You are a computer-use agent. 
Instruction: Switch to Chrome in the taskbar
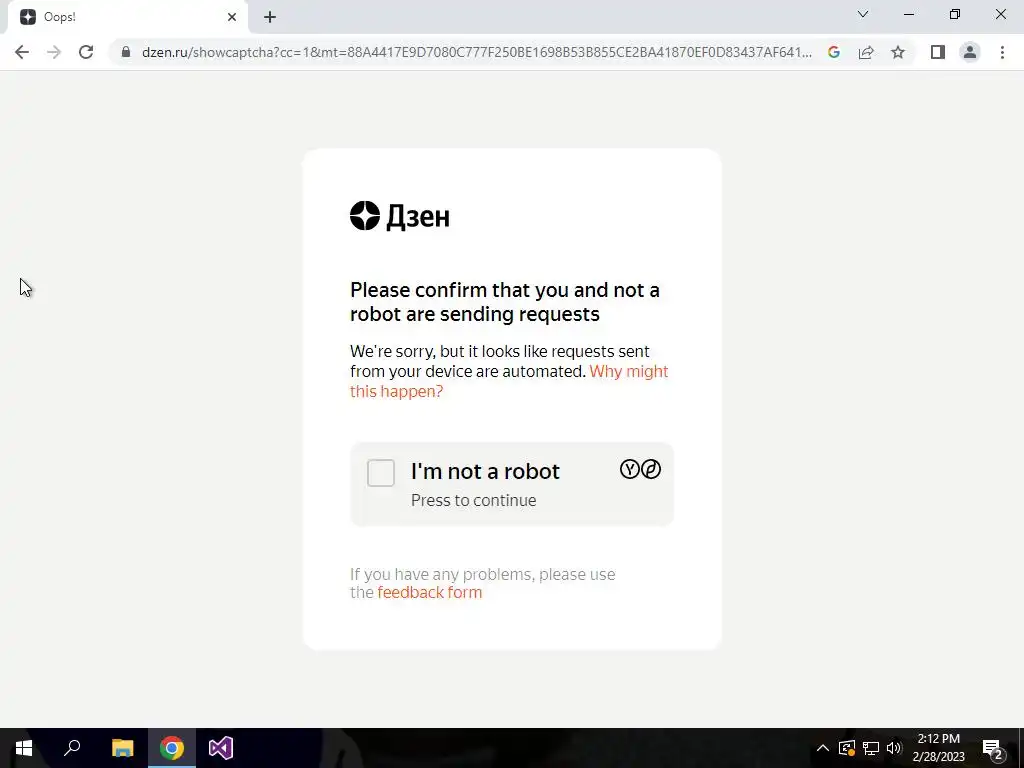click(x=172, y=748)
